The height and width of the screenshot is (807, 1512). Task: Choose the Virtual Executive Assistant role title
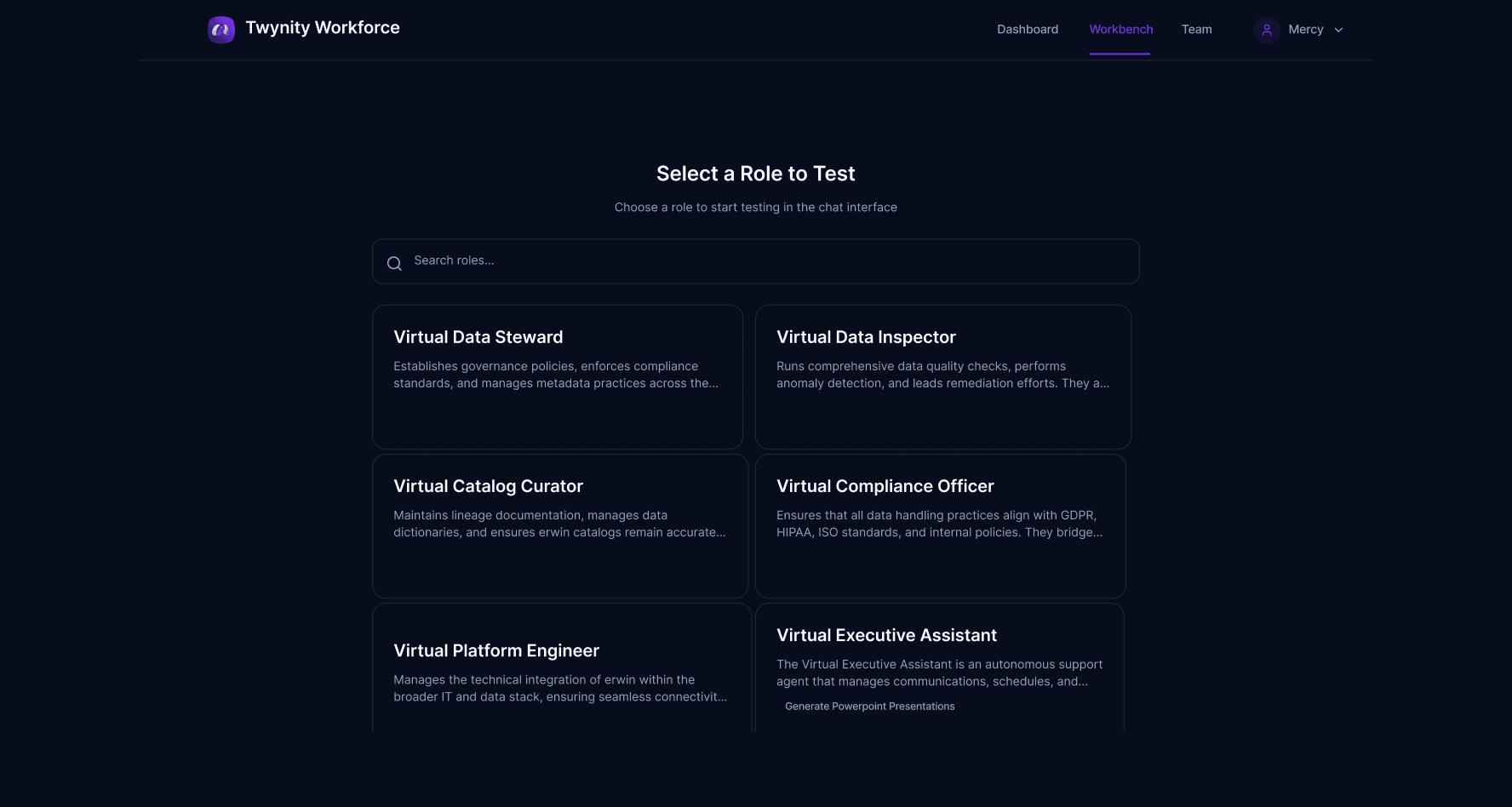pyautogui.click(x=886, y=635)
